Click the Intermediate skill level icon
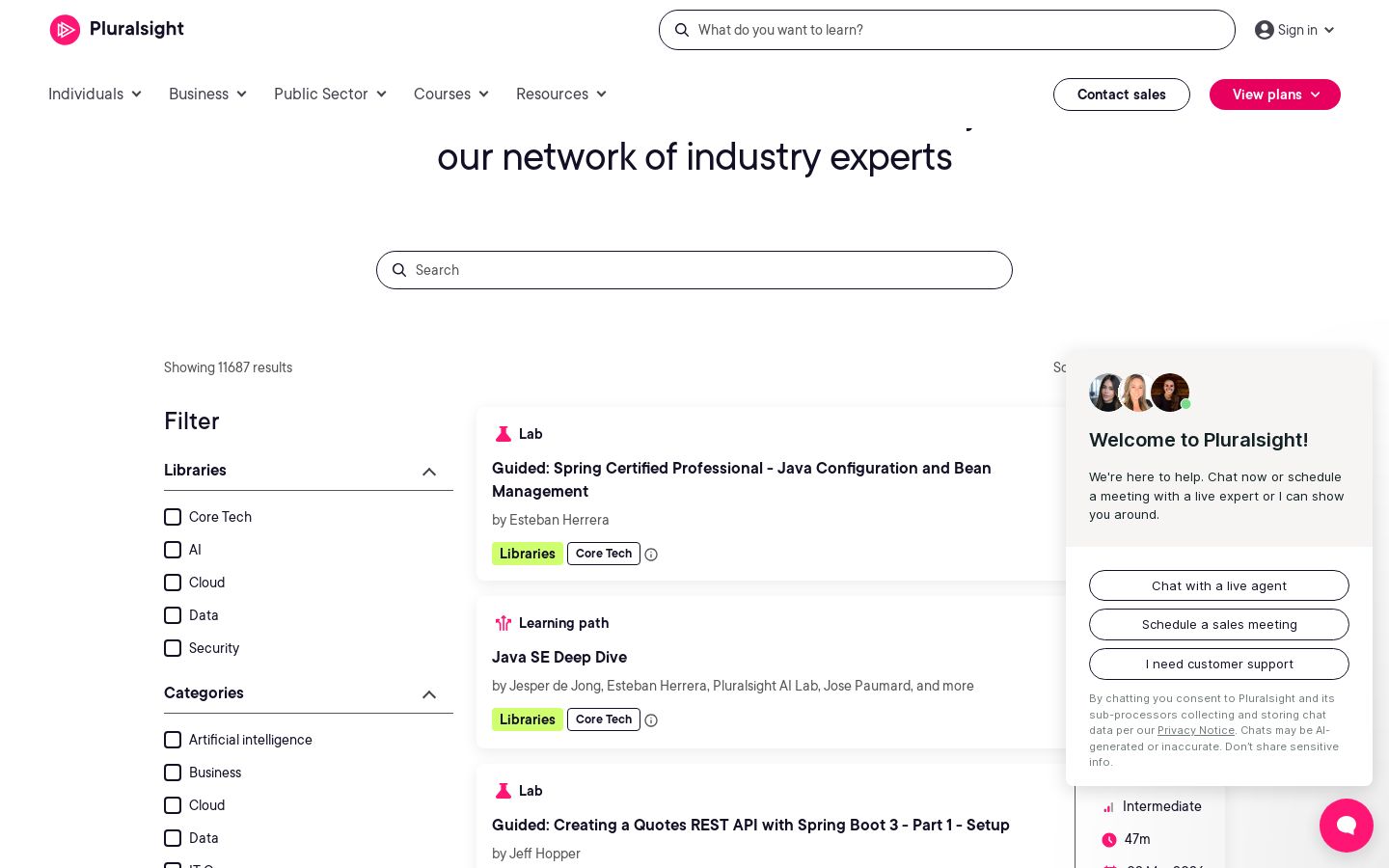1389x868 pixels. click(x=1109, y=807)
